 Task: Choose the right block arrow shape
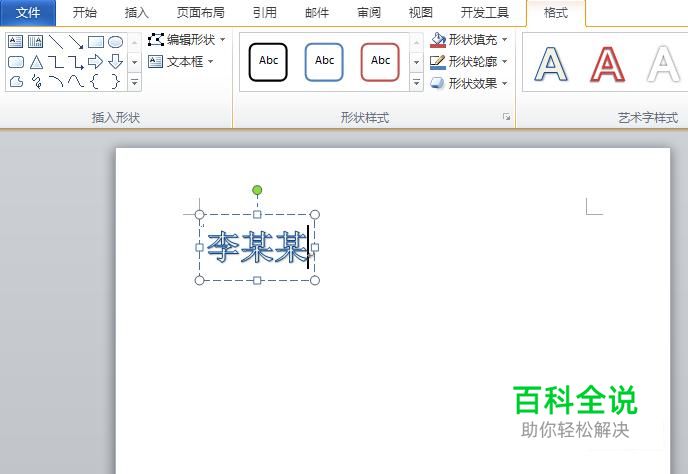(x=95, y=62)
